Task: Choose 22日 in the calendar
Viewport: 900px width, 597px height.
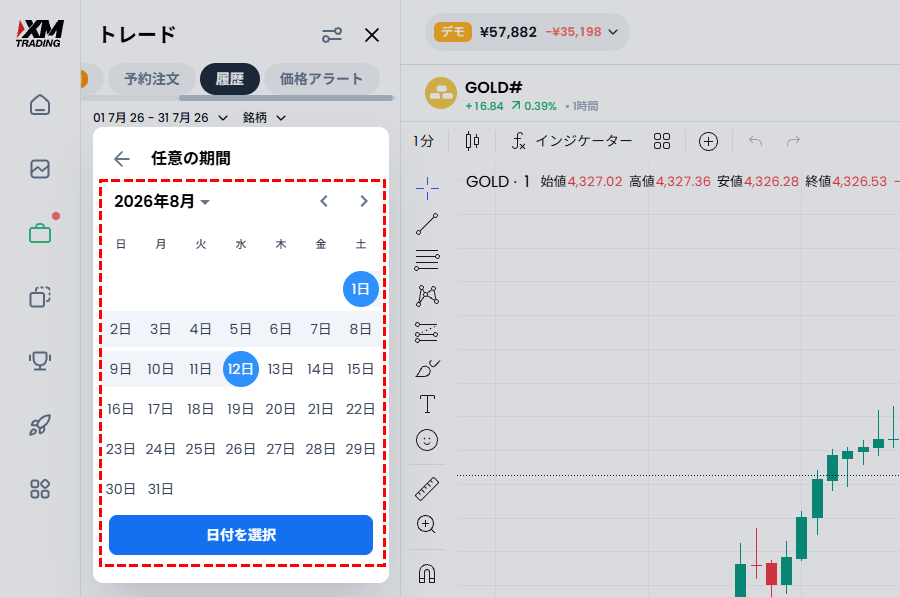Action: tap(360, 409)
